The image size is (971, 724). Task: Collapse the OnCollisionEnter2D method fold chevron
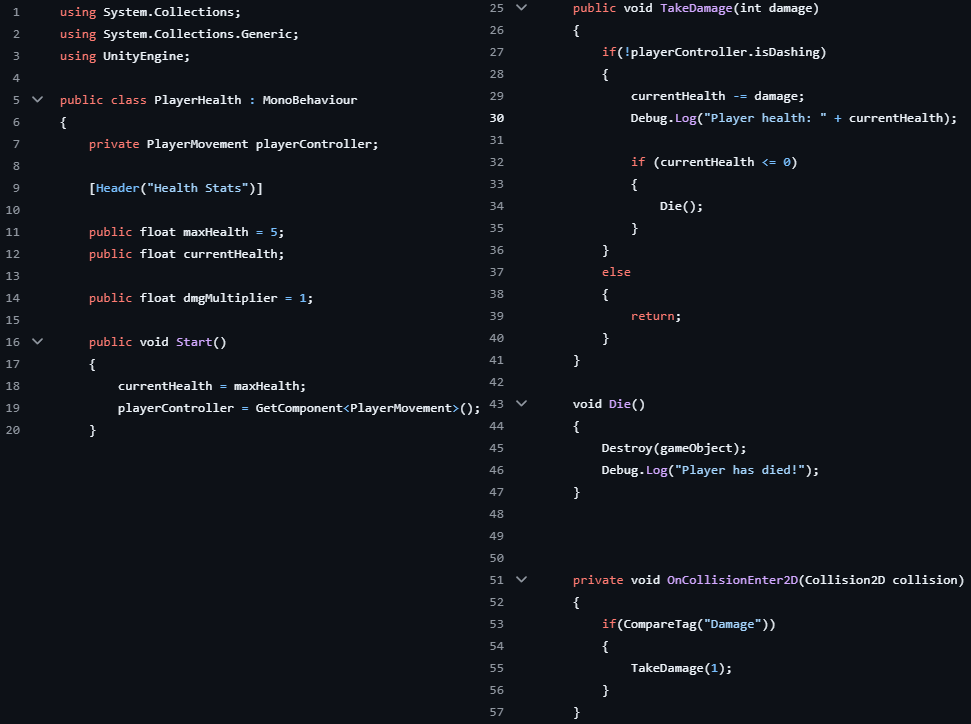(x=521, y=580)
